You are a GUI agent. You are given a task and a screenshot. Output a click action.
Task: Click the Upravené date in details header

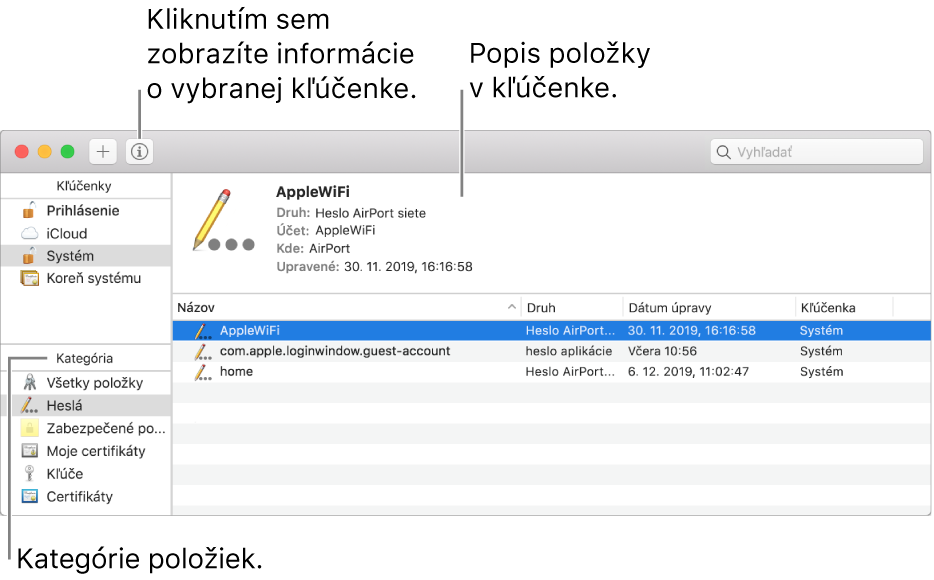(x=408, y=267)
